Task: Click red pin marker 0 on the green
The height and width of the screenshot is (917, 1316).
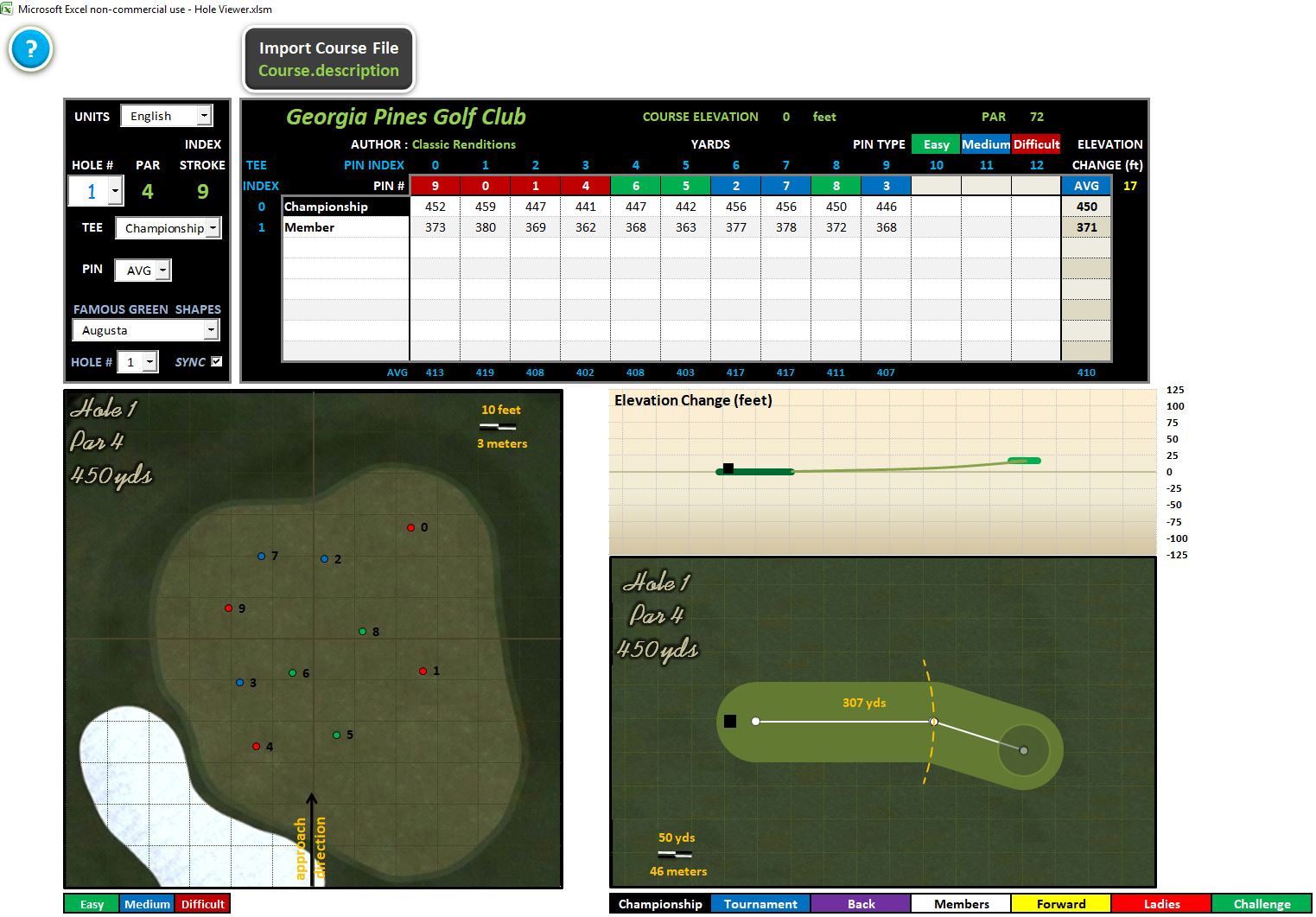Action: click(411, 527)
